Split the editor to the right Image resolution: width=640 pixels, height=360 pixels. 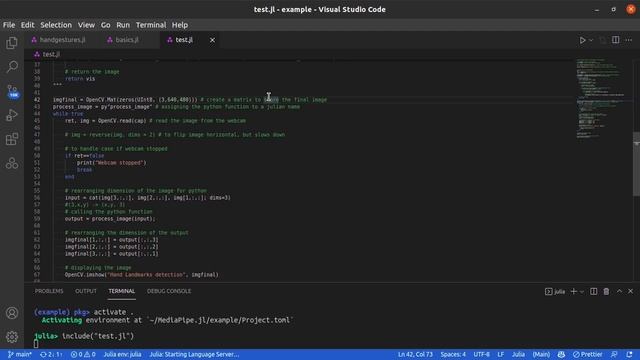[x=616, y=40]
